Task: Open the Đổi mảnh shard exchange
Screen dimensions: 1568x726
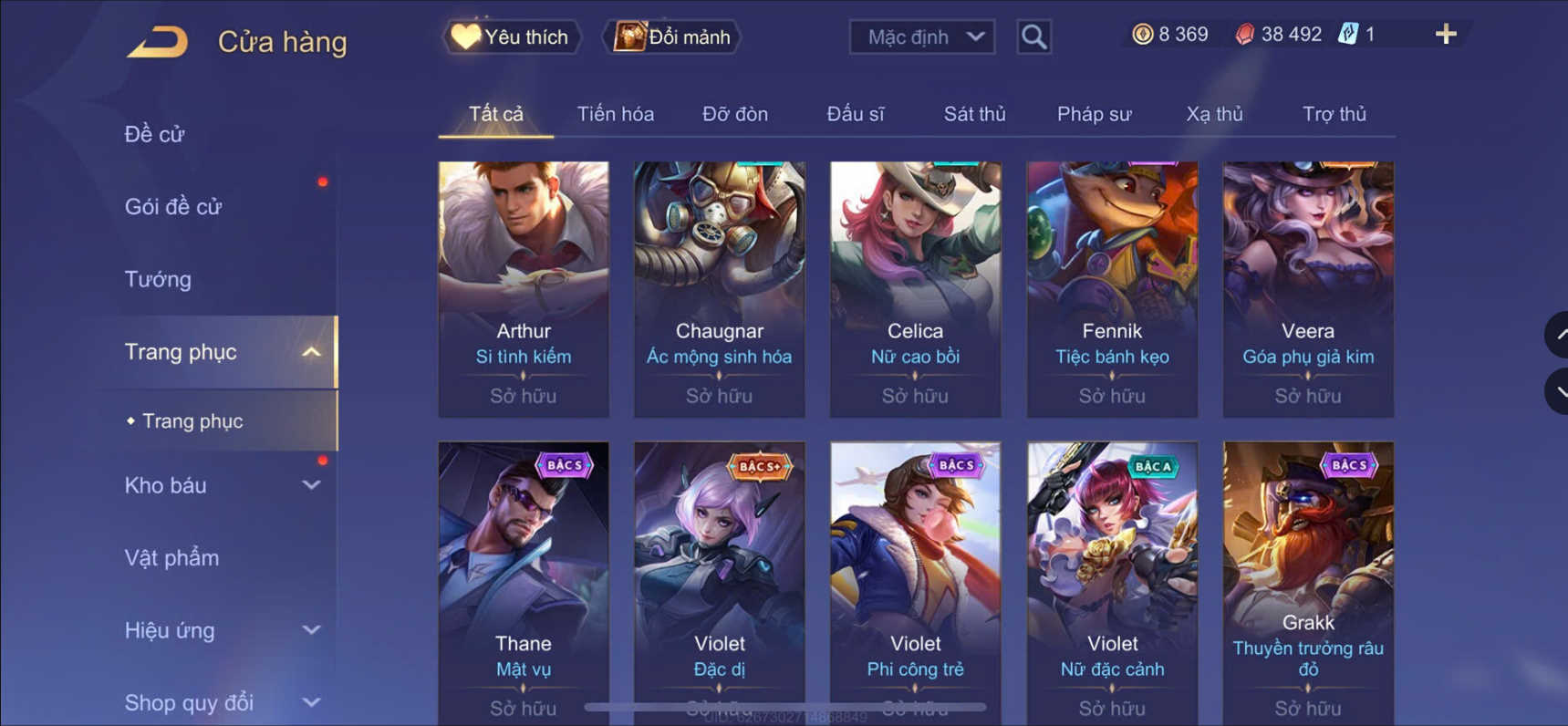Action: pos(672,36)
